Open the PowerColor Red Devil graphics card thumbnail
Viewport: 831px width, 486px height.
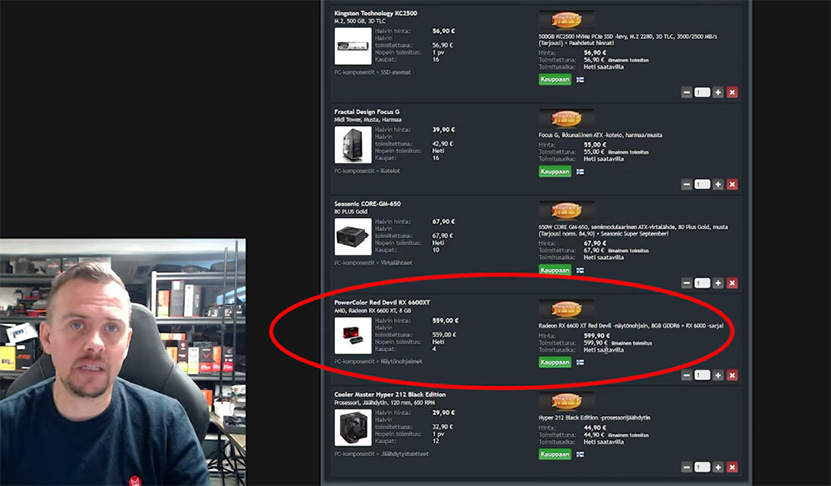353,335
